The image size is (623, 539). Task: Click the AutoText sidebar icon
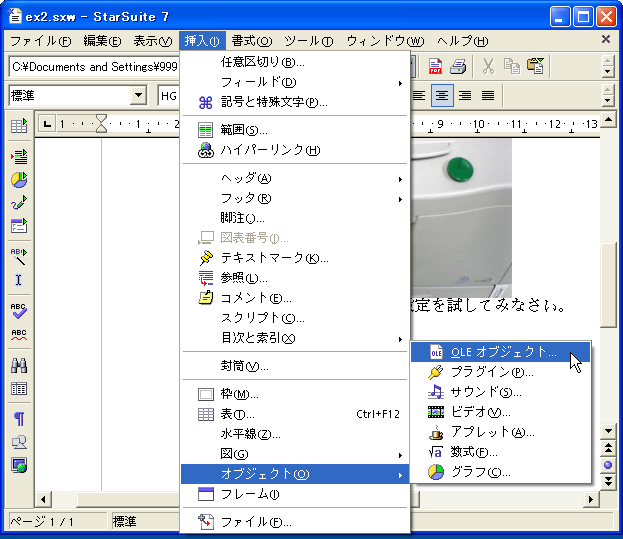click(x=19, y=256)
